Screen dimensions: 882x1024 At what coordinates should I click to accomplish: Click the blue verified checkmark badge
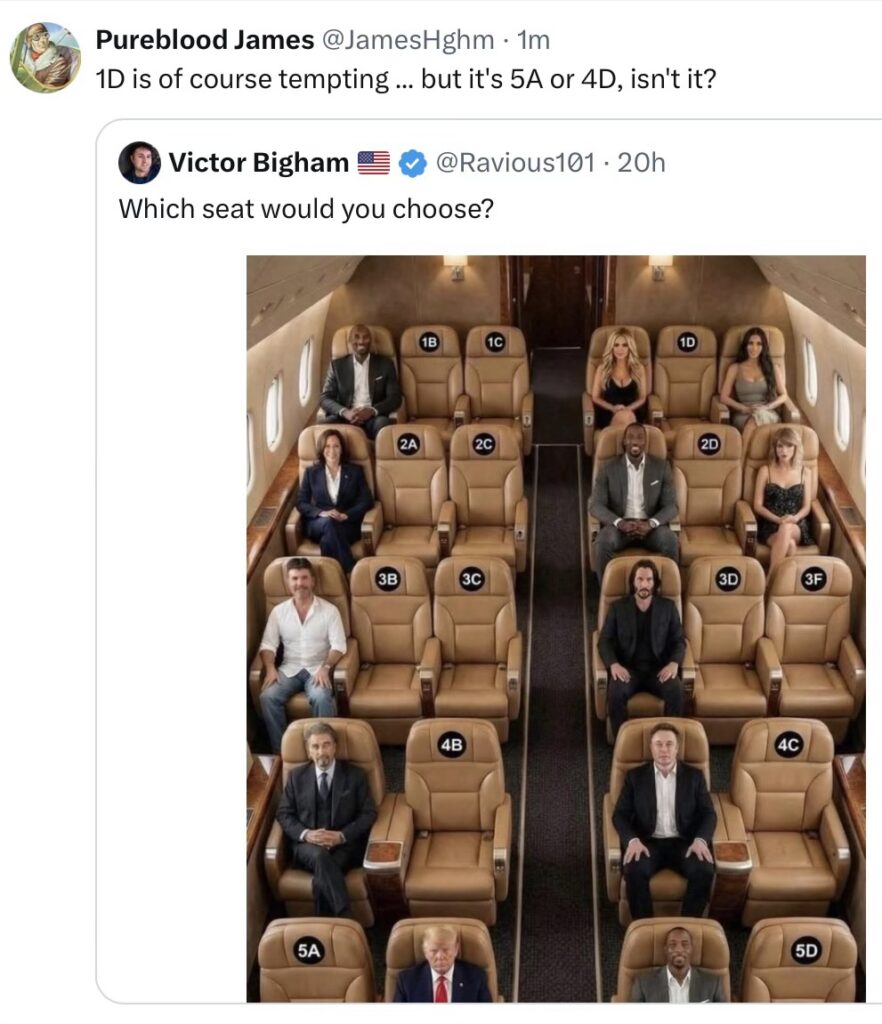[413, 162]
